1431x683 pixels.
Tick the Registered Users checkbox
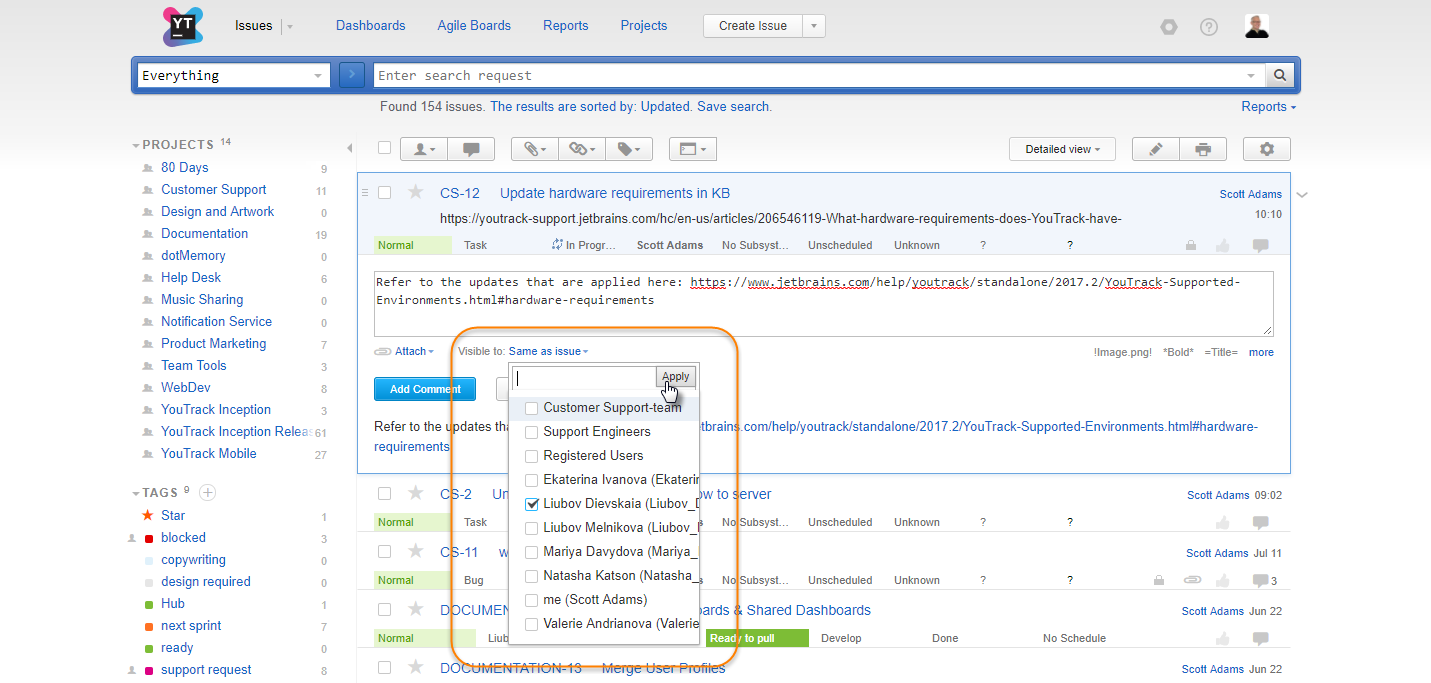pos(532,456)
